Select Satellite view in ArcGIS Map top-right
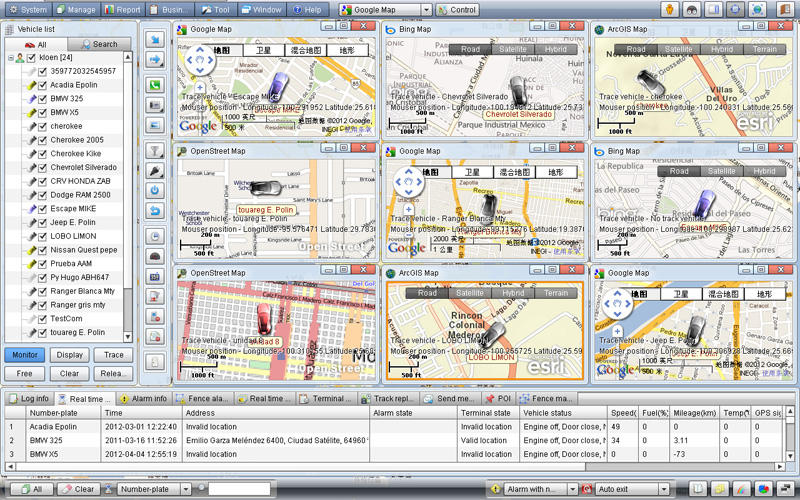Screen dimensions: 800x500 679,49
